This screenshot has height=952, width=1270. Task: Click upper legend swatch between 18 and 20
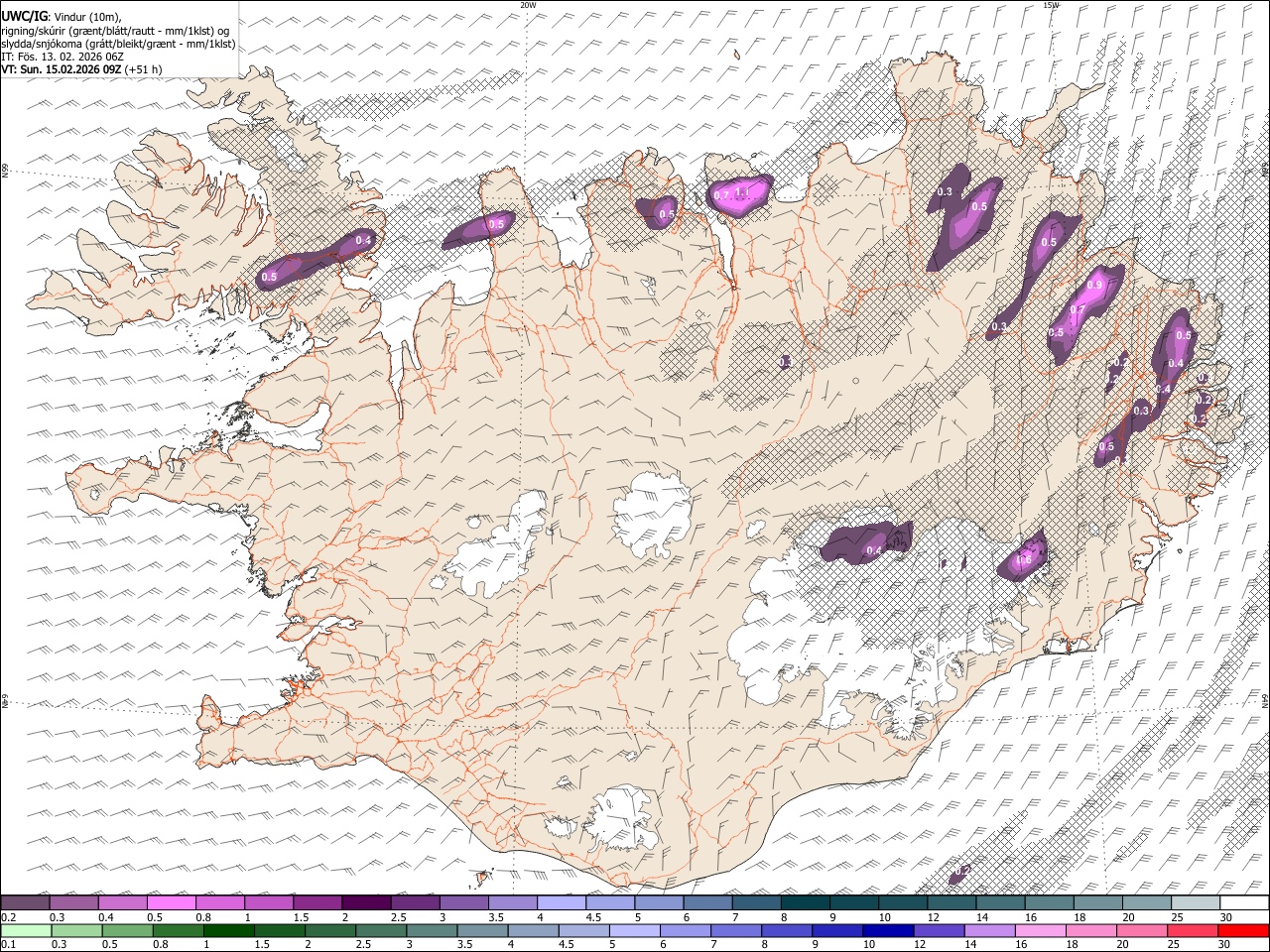1097,902
